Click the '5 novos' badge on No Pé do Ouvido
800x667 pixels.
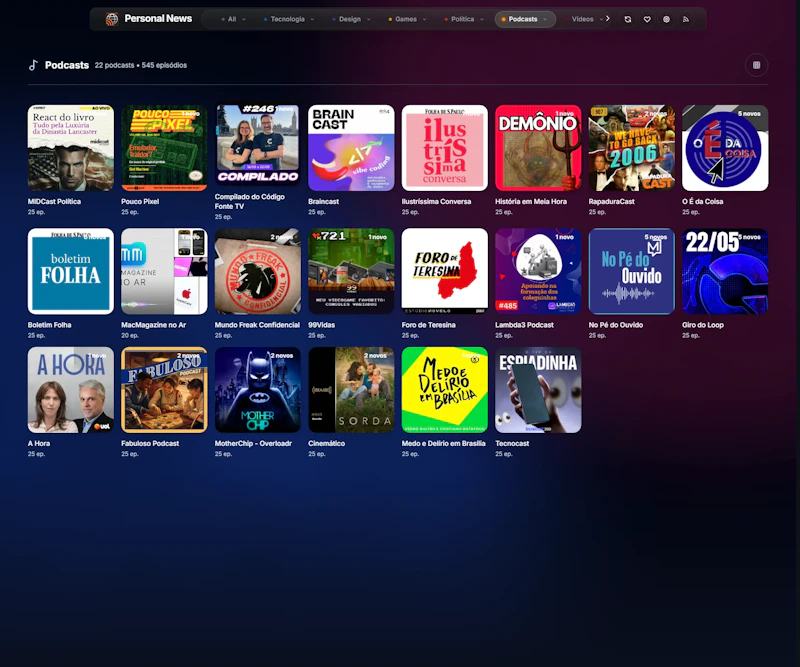click(x=656, y=237)
